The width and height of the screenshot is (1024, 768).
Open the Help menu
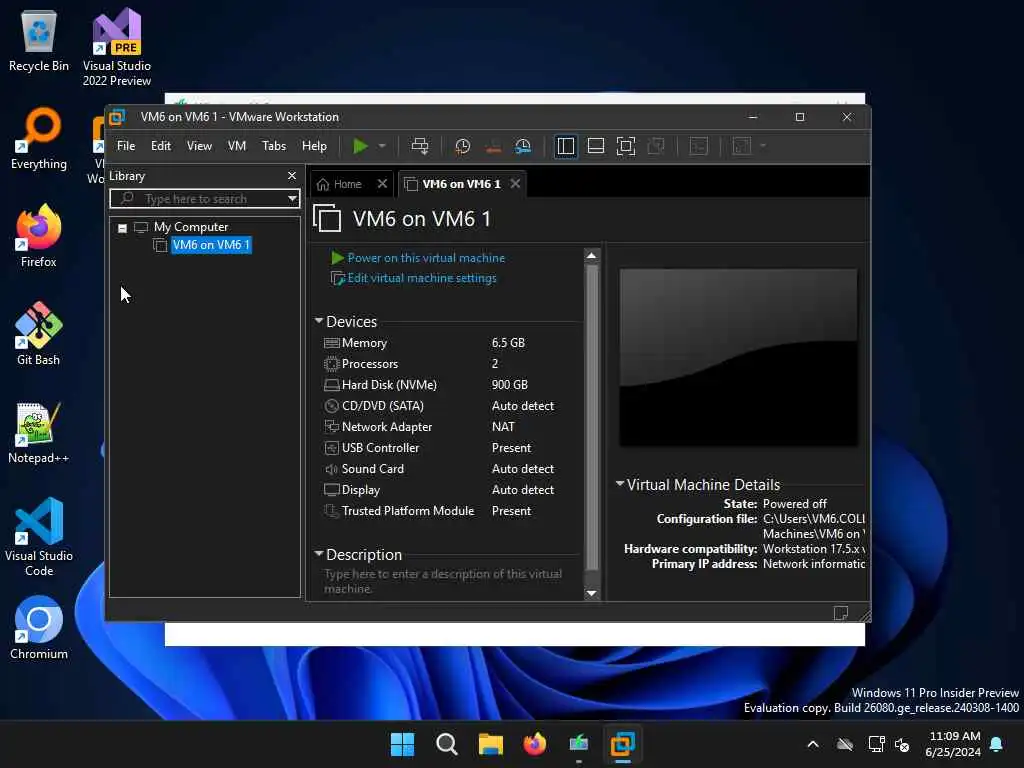pyautogui.click(x=314, y=146)
